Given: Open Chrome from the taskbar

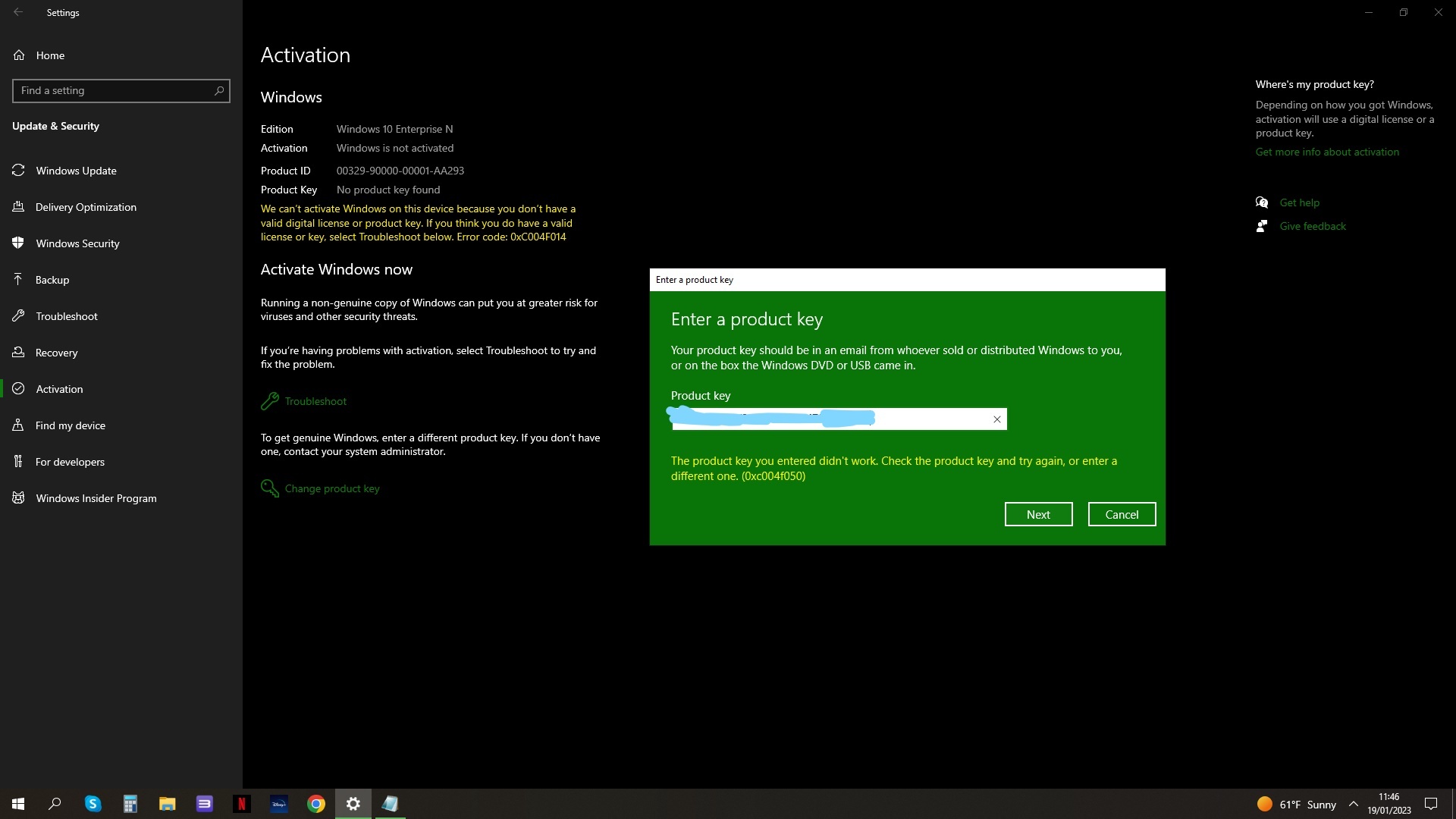Looking at the screenshot, I should [316, 804].
